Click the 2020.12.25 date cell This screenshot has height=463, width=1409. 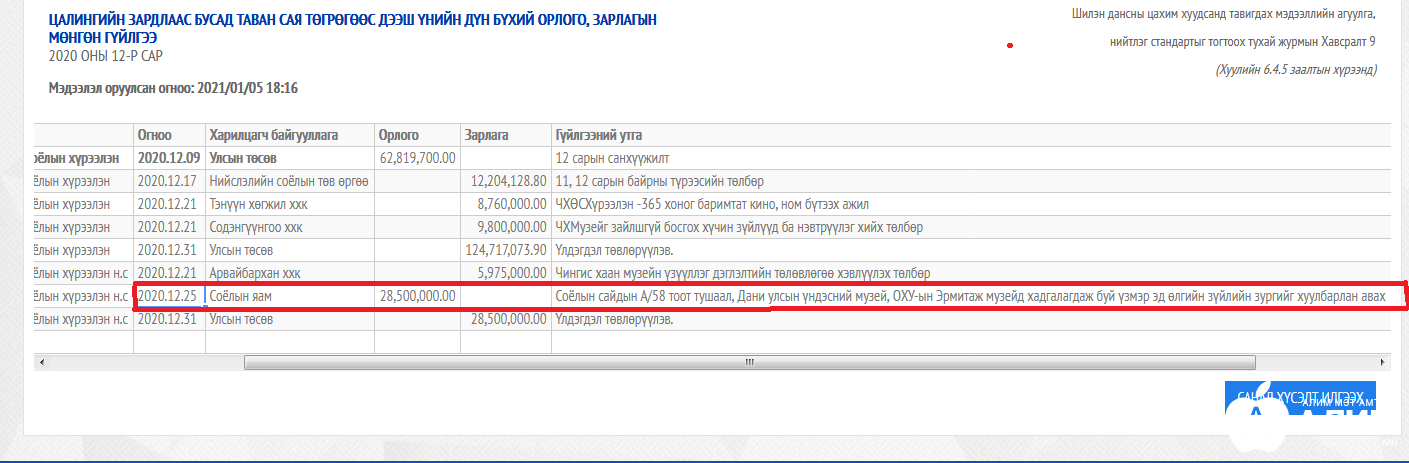(x=169, y=296)
